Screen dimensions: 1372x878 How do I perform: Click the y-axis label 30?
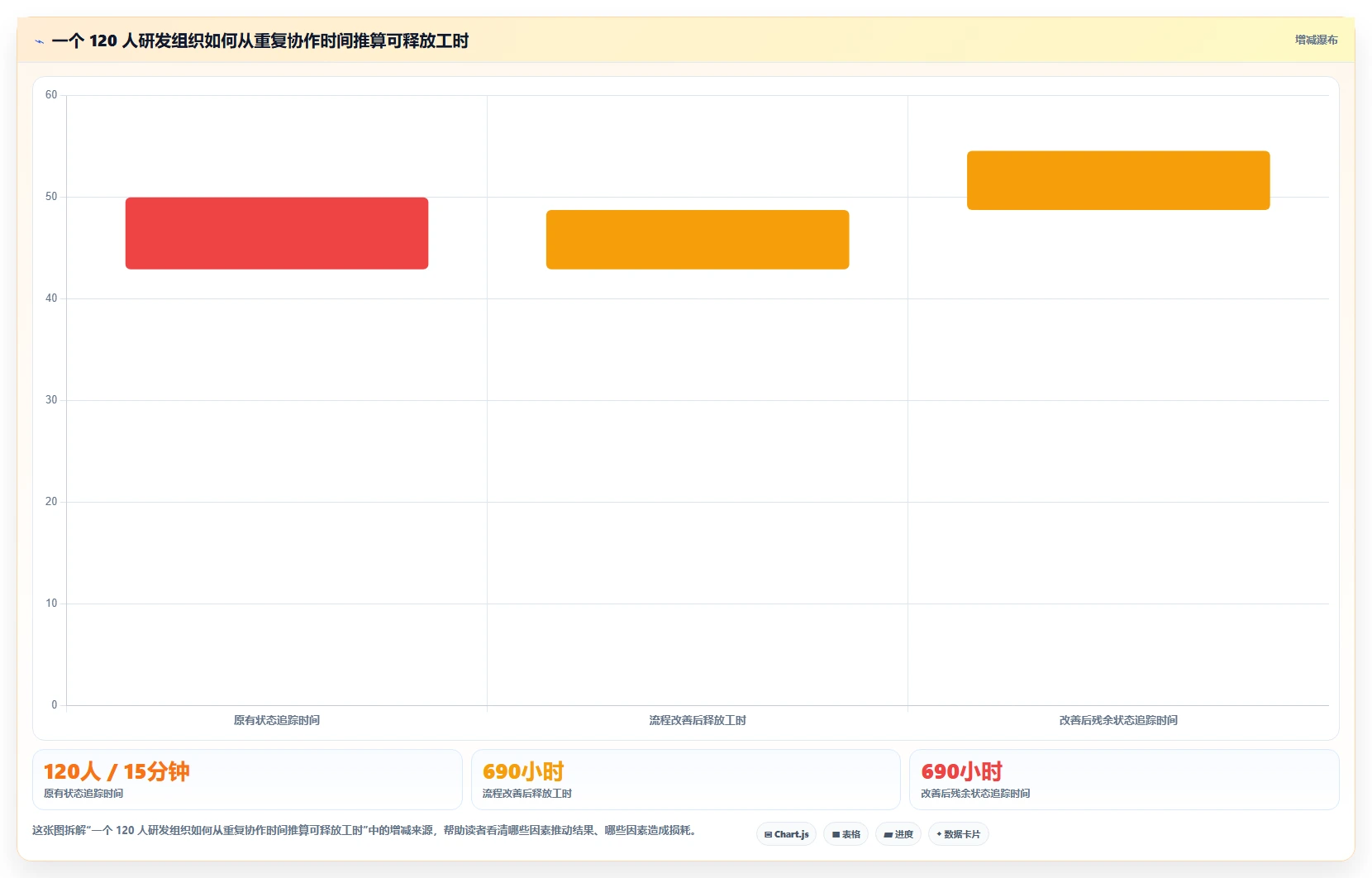tap(51, 400)
